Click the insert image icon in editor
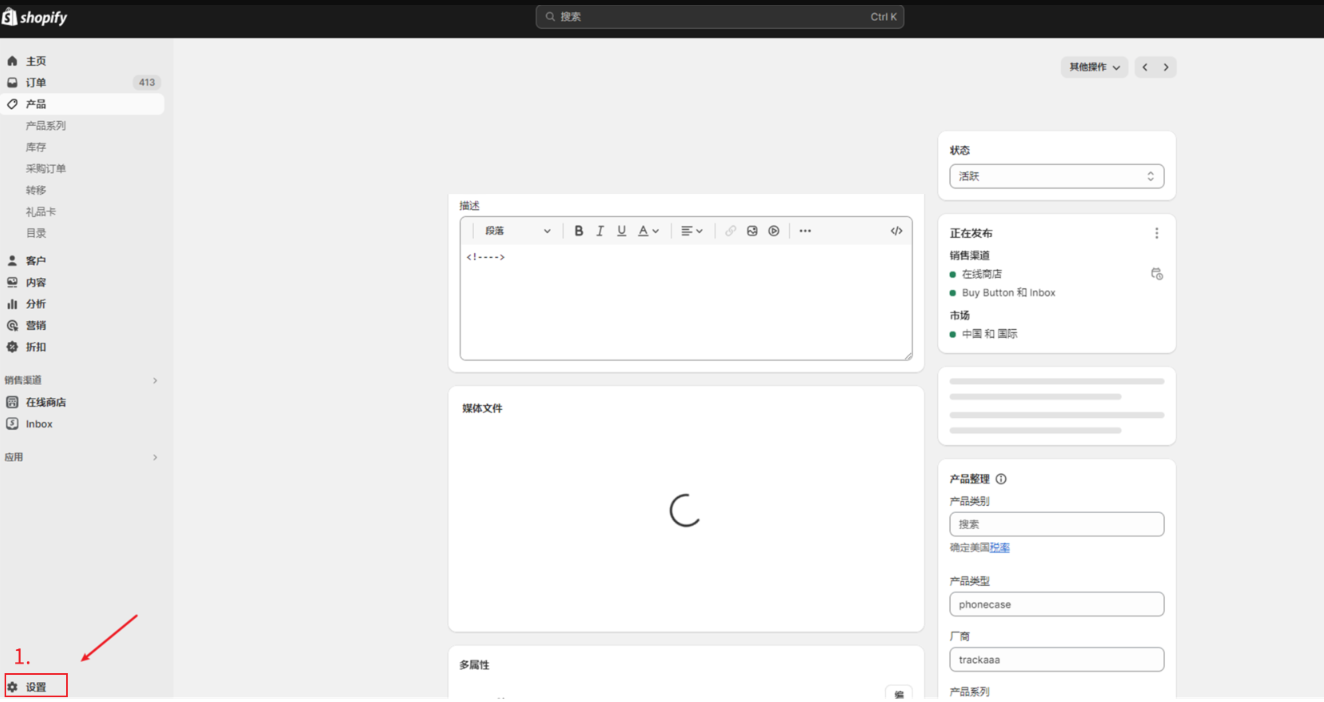 click(x=752, y=231)
